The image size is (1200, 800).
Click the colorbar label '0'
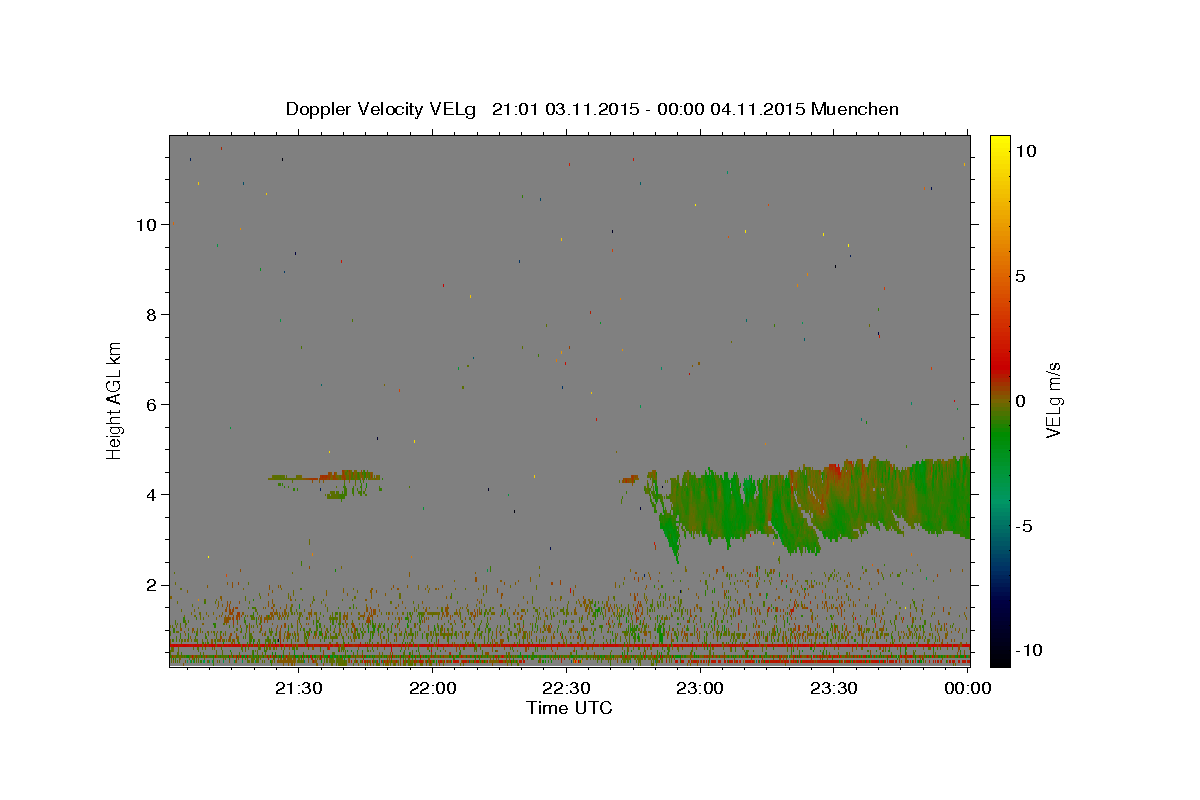(x=1020, y=400)
